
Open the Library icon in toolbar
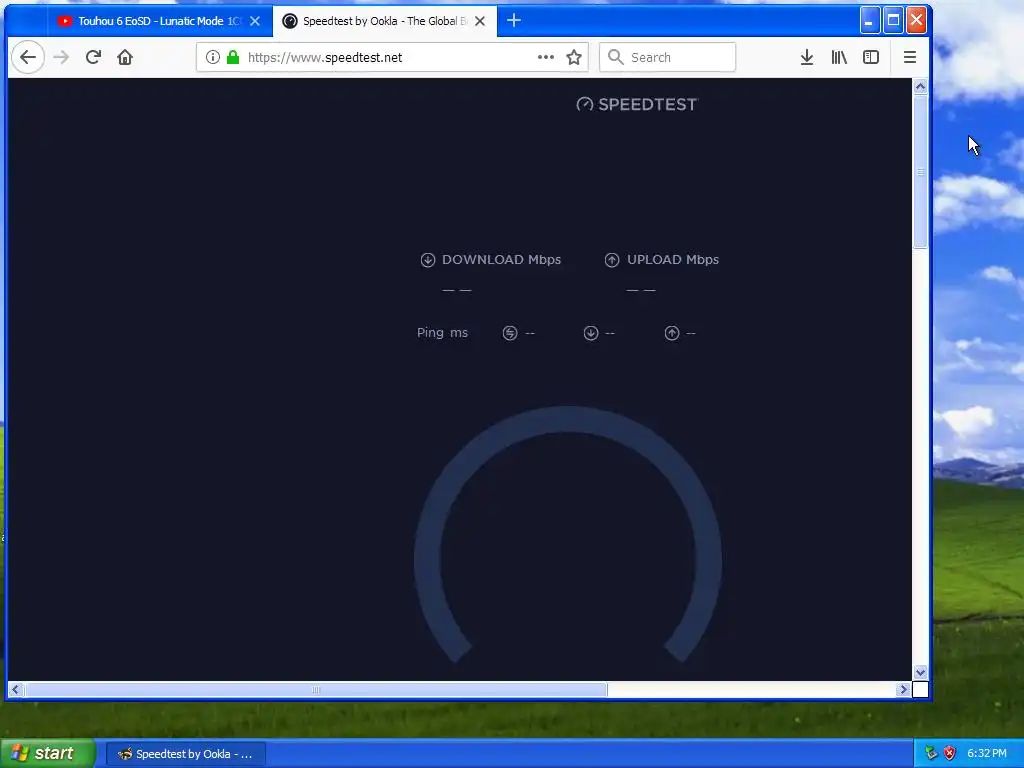(x=839, y=57)
